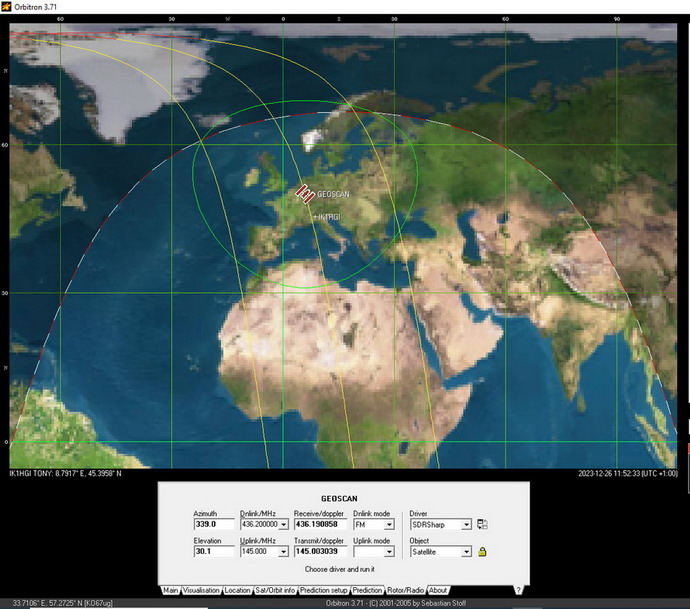Click the GEOSCAN label on the map
Screen dimensions: 690x609
333,194
